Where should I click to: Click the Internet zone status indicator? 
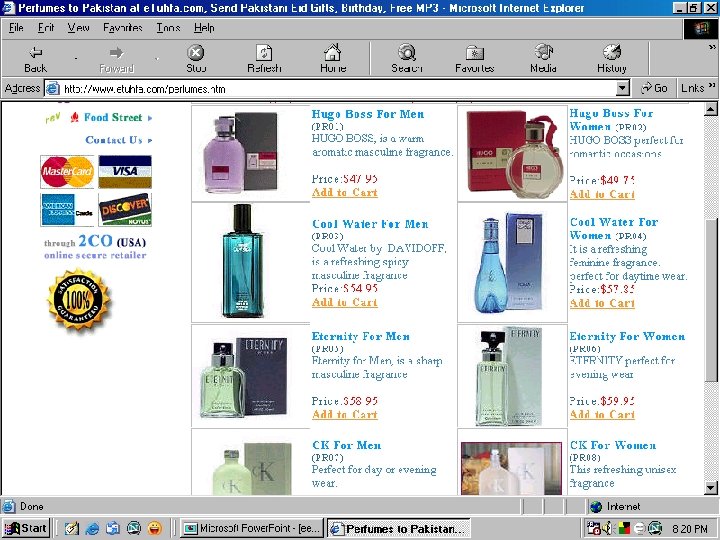(615, 506)
